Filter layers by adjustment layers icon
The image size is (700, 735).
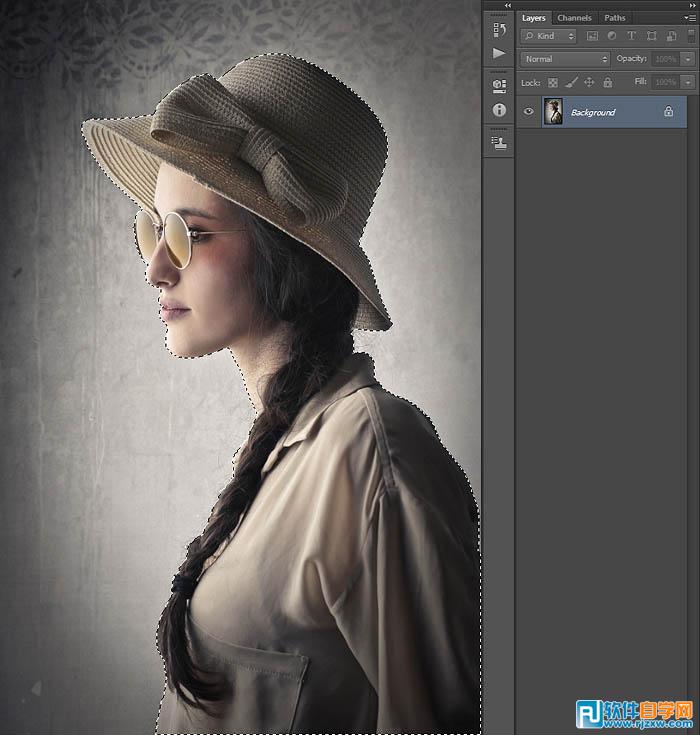point(611,36)
